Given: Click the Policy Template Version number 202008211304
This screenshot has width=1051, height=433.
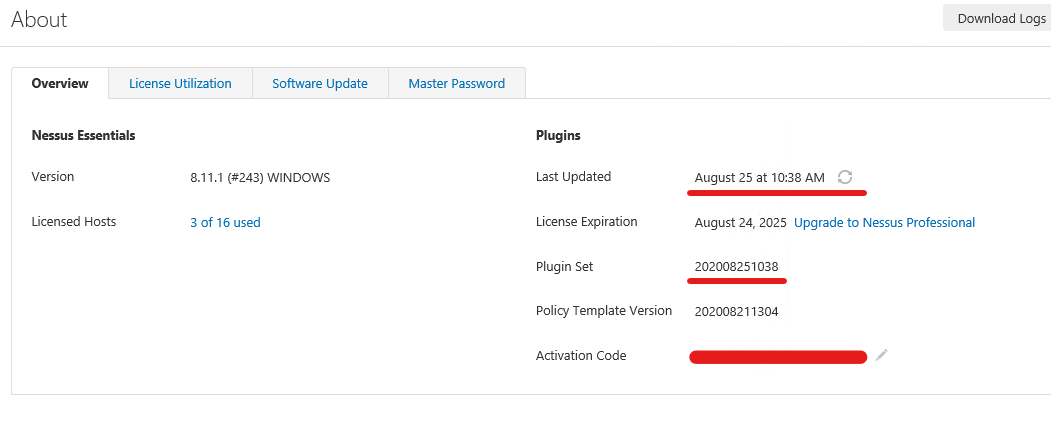Looking at the screenshot, I should point(736,312).
